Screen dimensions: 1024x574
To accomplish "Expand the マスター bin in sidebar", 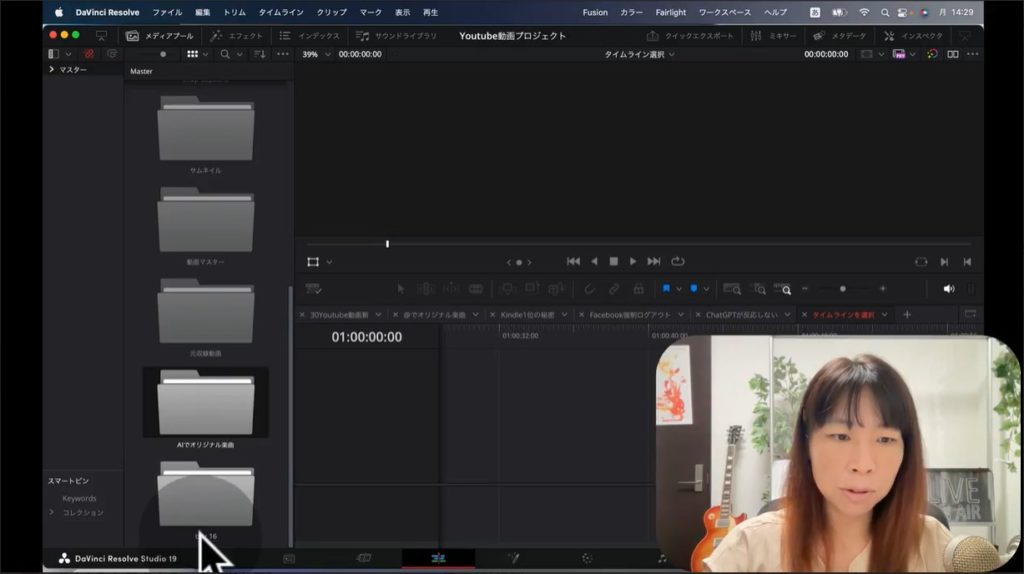I will 52,70.
